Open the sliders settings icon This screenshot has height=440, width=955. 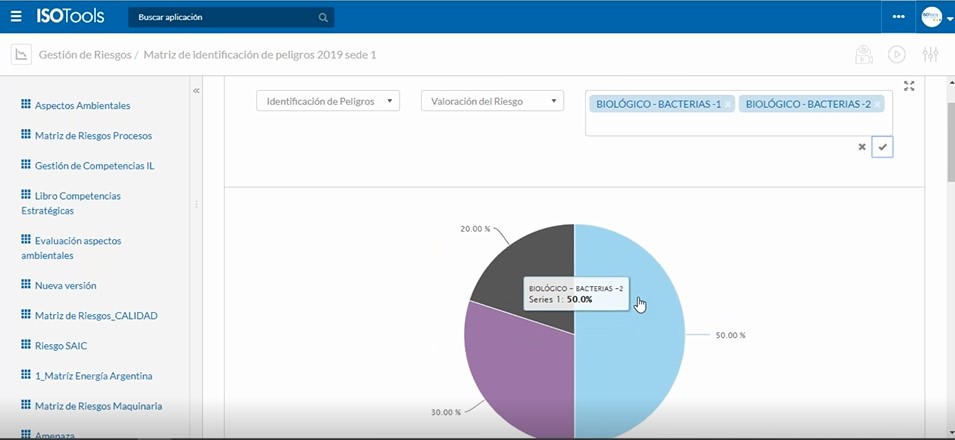pos(930,55)
